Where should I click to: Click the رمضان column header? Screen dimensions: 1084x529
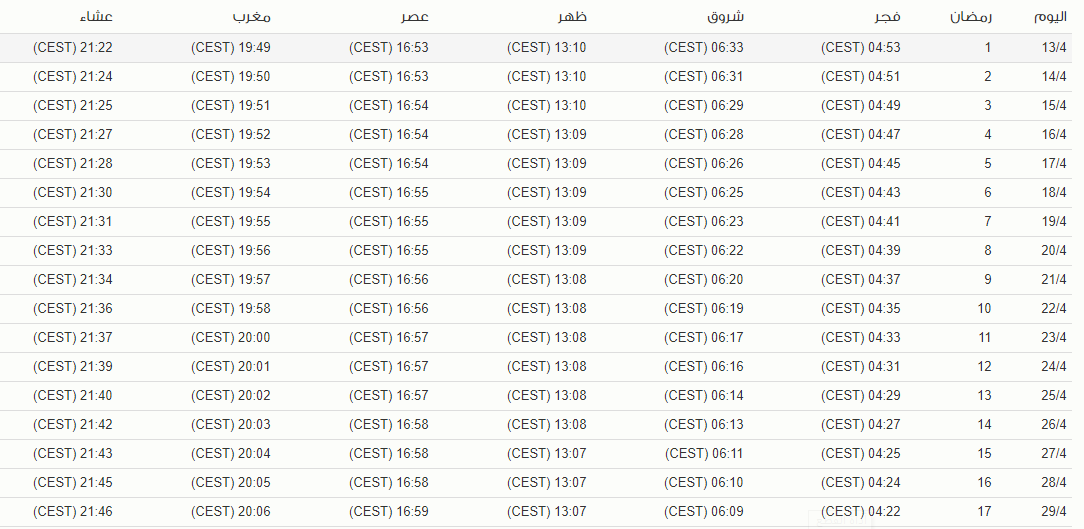pyautogui.click(x=971, y=17)
